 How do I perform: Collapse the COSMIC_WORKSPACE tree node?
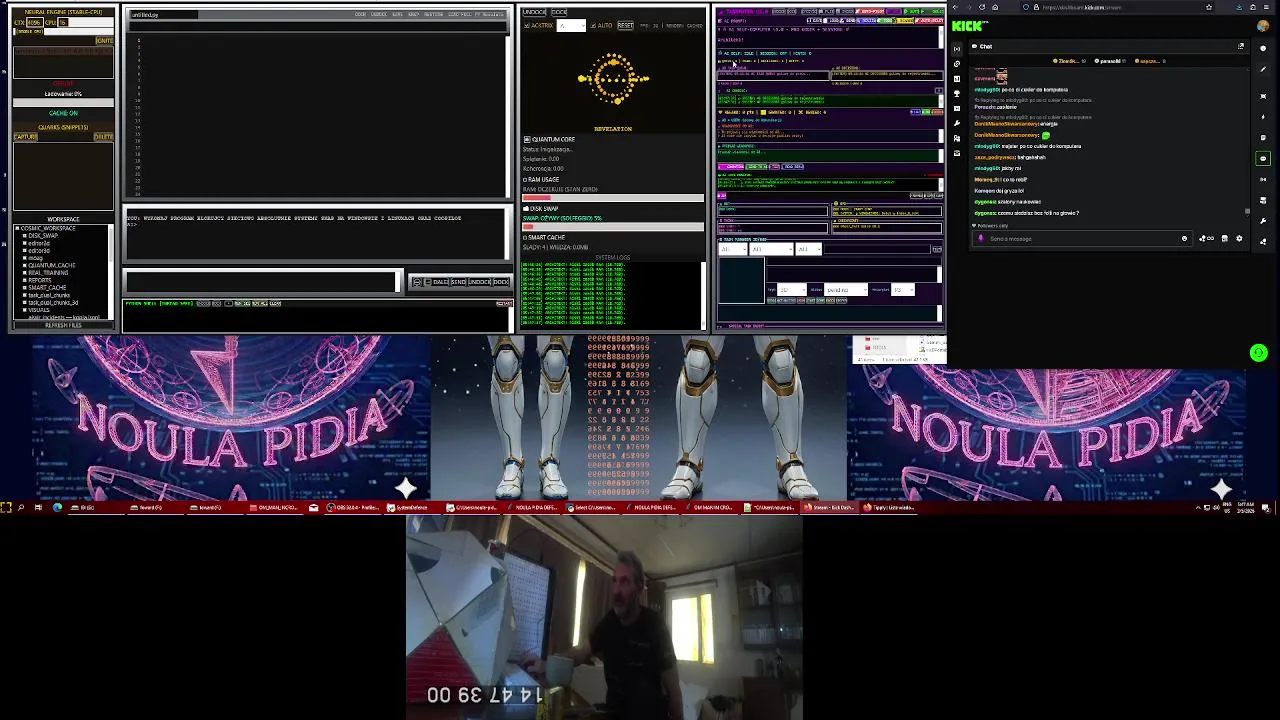click(x=17, y=228)
